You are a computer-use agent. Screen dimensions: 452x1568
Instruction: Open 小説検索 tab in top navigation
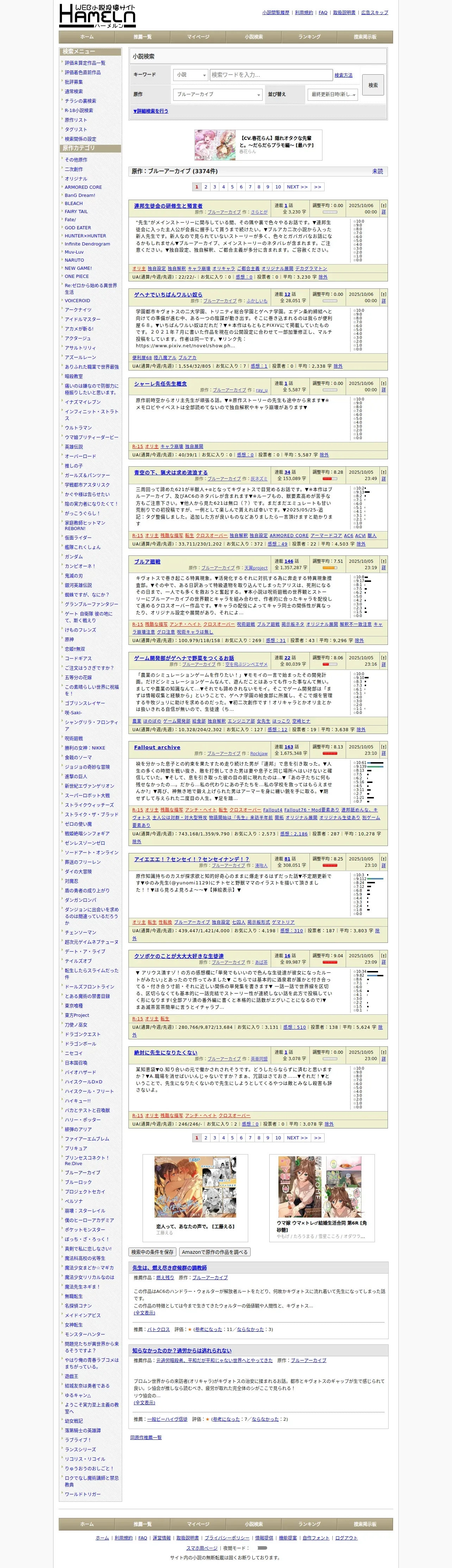coord(254,37)
